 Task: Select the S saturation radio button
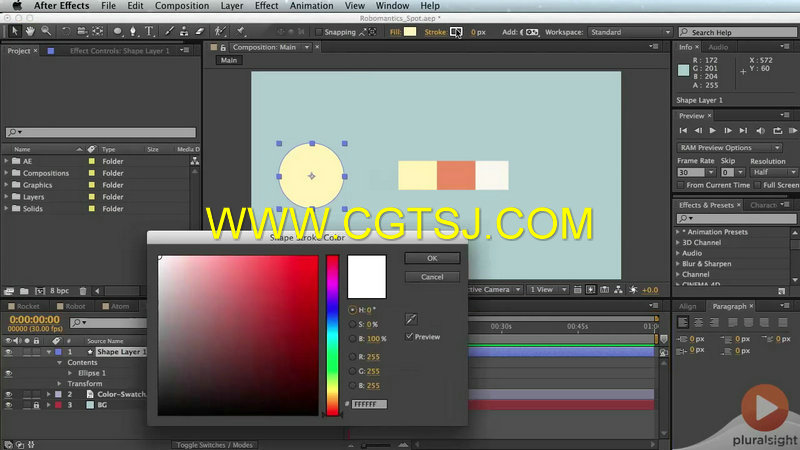(x=353, y=324)
